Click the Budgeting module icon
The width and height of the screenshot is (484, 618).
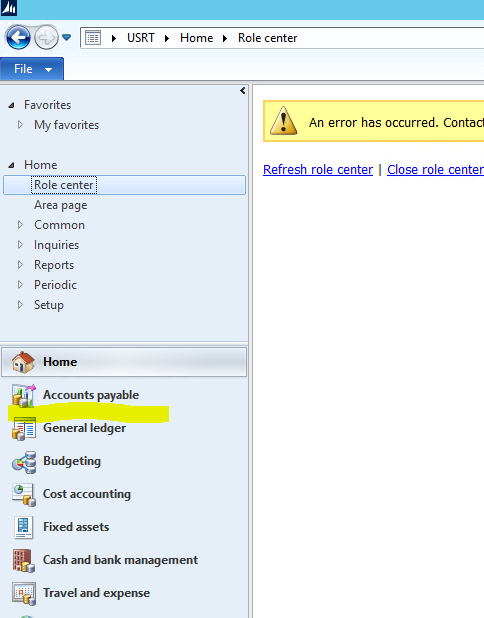tap(24, 462)
